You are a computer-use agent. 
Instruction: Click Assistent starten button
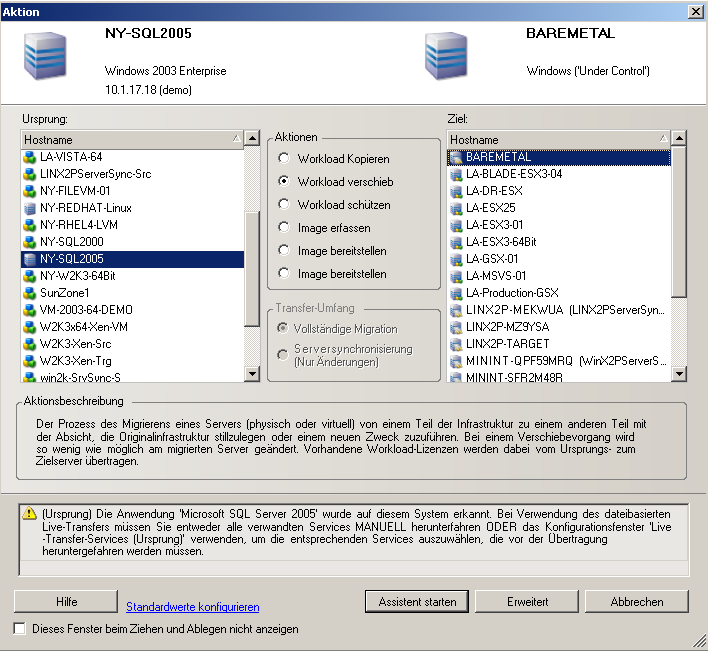pos(417,601)
